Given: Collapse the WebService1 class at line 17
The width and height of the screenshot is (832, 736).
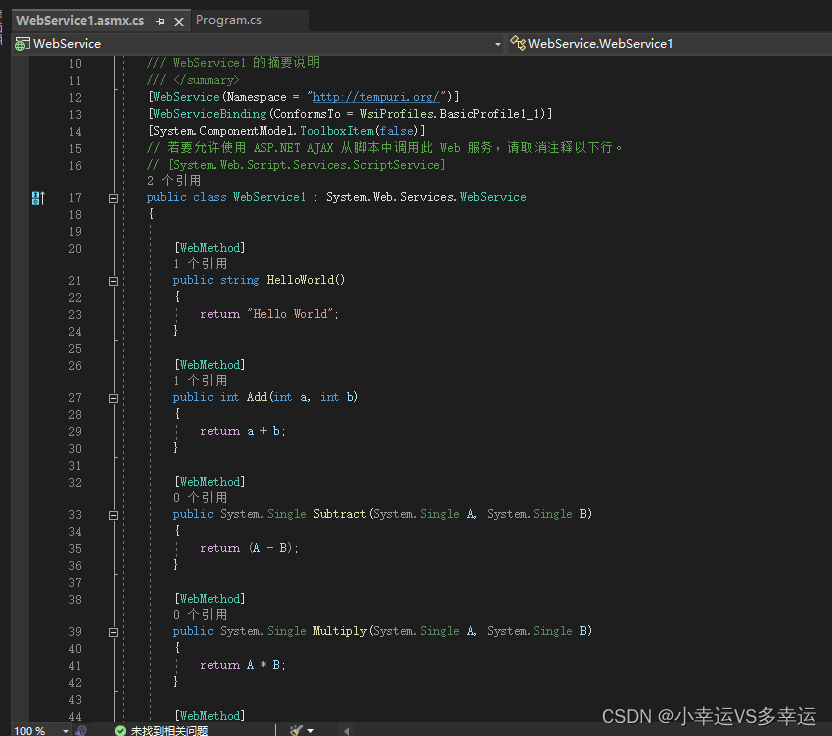Looking at the screenshot, I should [x=113, y=198].
